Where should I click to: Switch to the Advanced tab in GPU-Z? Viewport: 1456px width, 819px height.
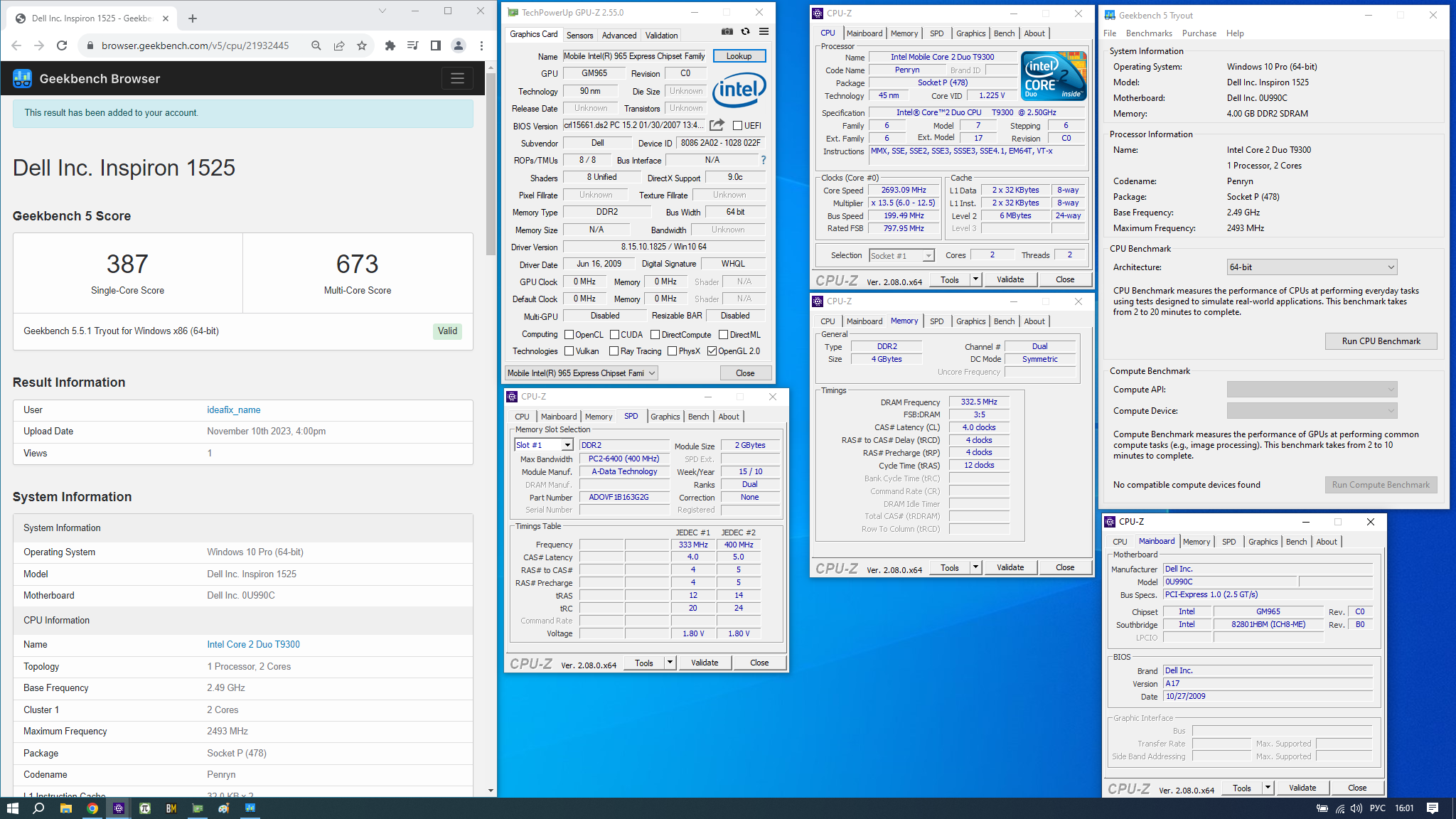point(619,36)
